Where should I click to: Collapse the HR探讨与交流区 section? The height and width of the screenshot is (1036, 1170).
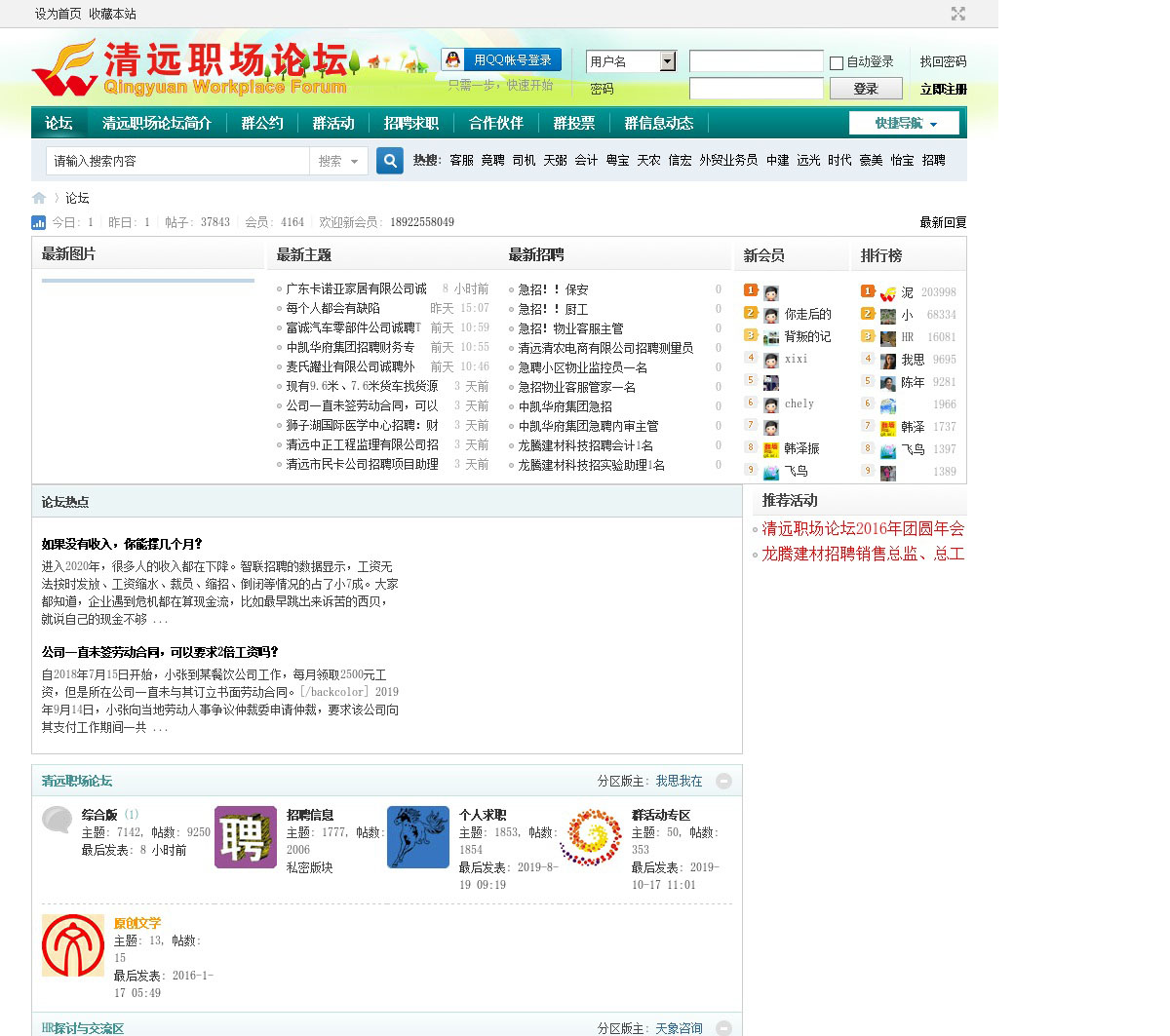[x=723, y=1028]
